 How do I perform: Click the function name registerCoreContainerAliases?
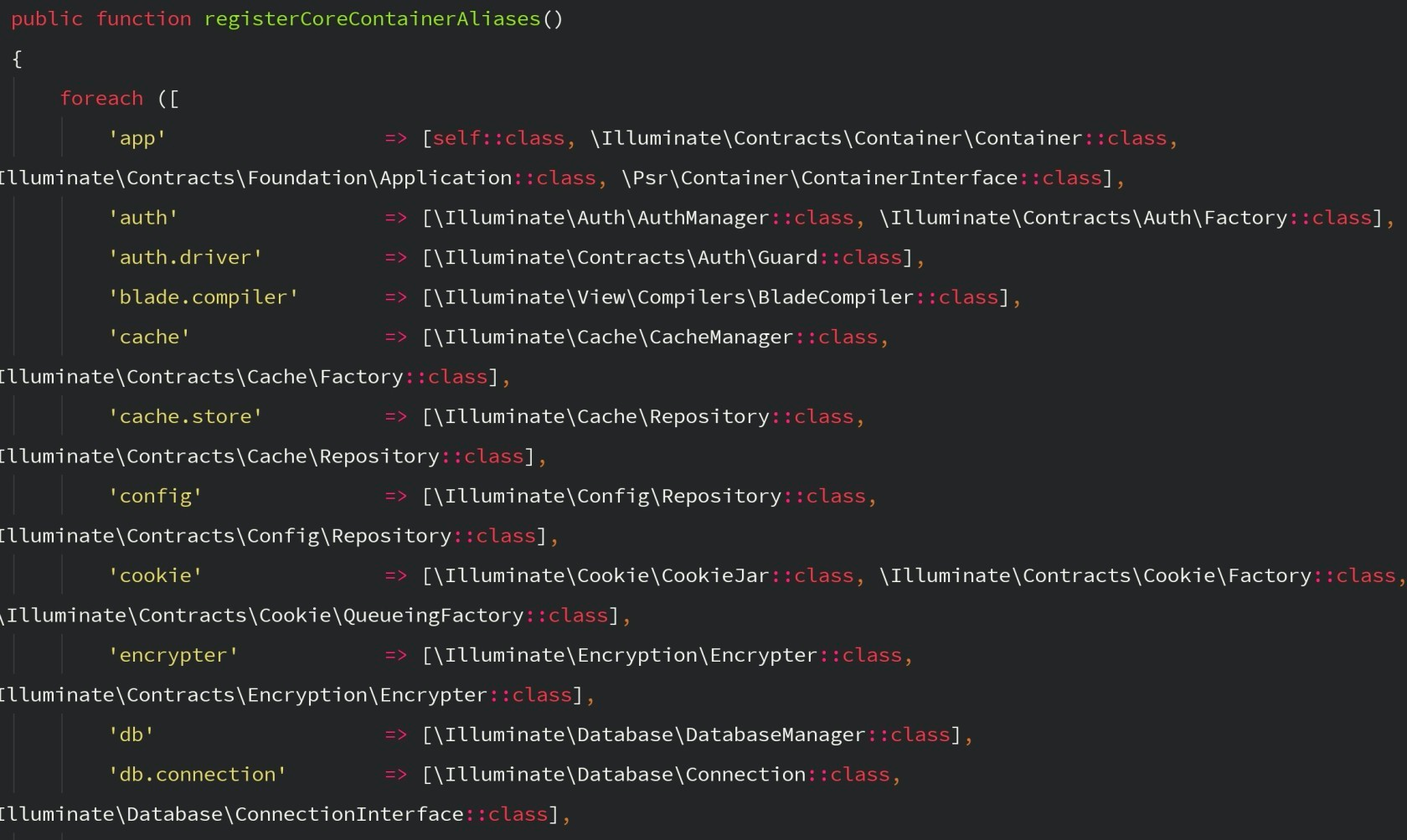click(x=373, y=19)
